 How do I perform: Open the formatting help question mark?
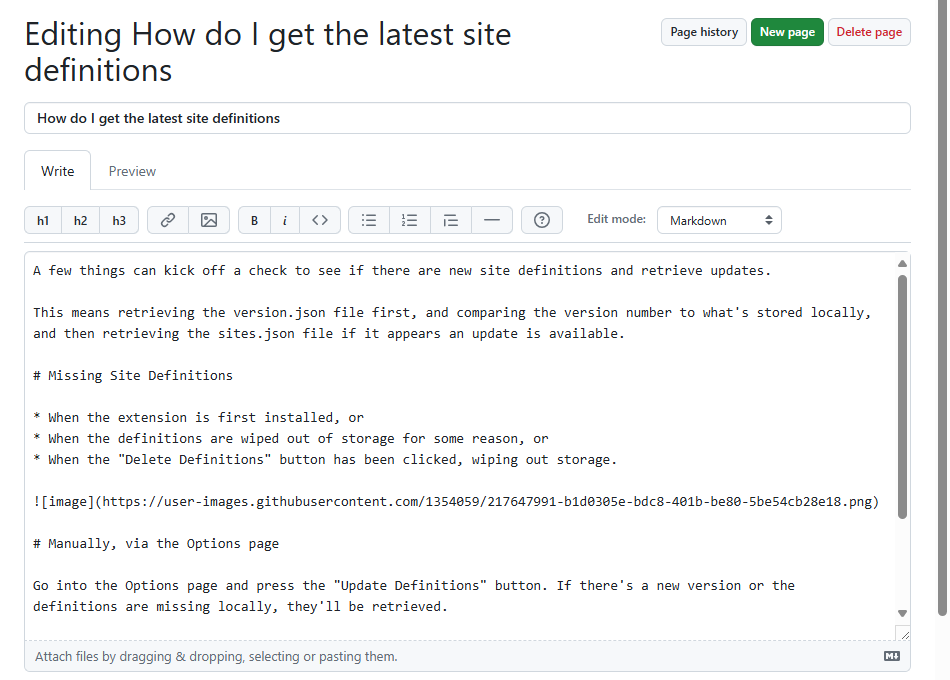point(542,220)
